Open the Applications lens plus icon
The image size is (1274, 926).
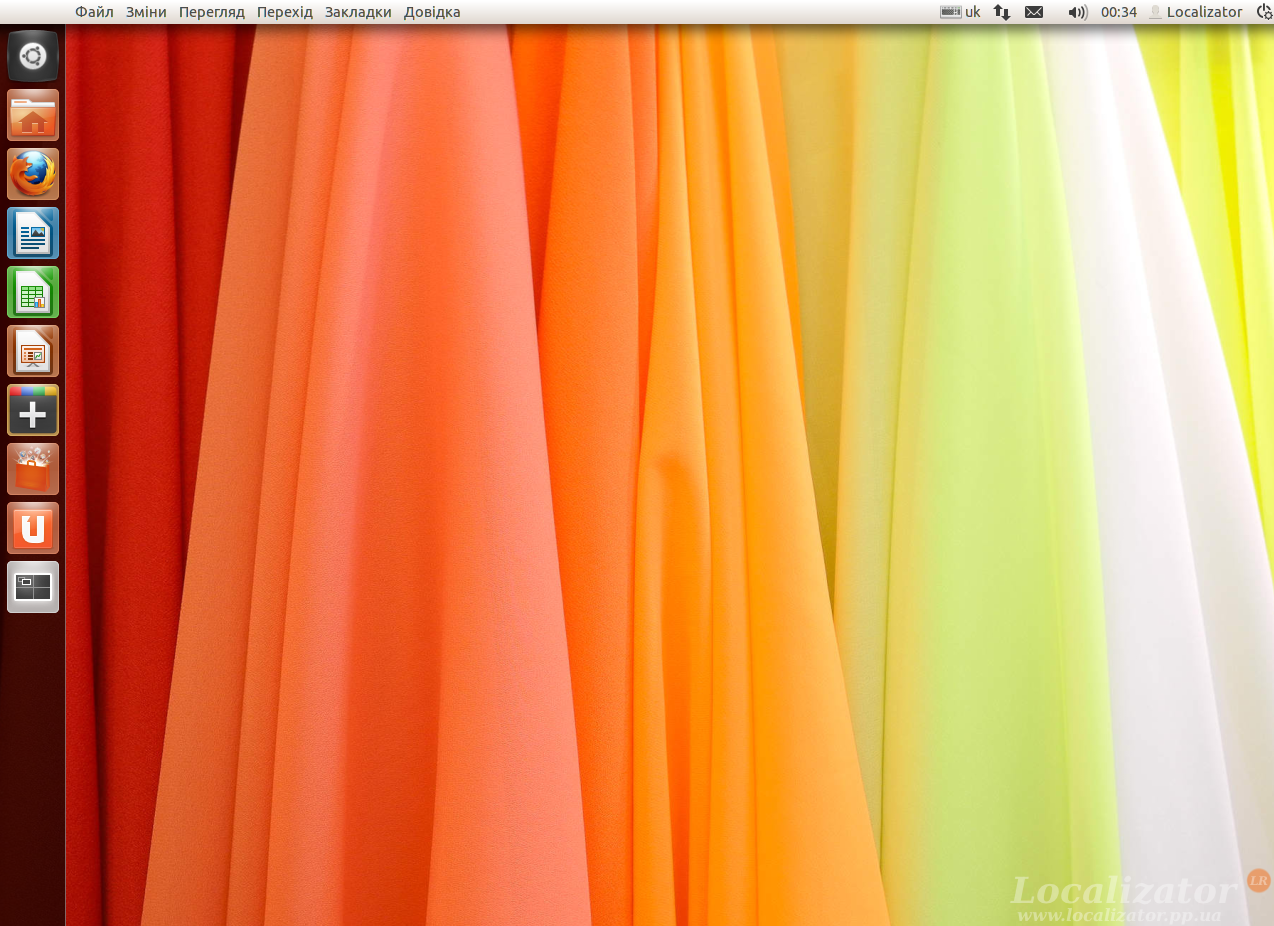click(x=33, y=410)
